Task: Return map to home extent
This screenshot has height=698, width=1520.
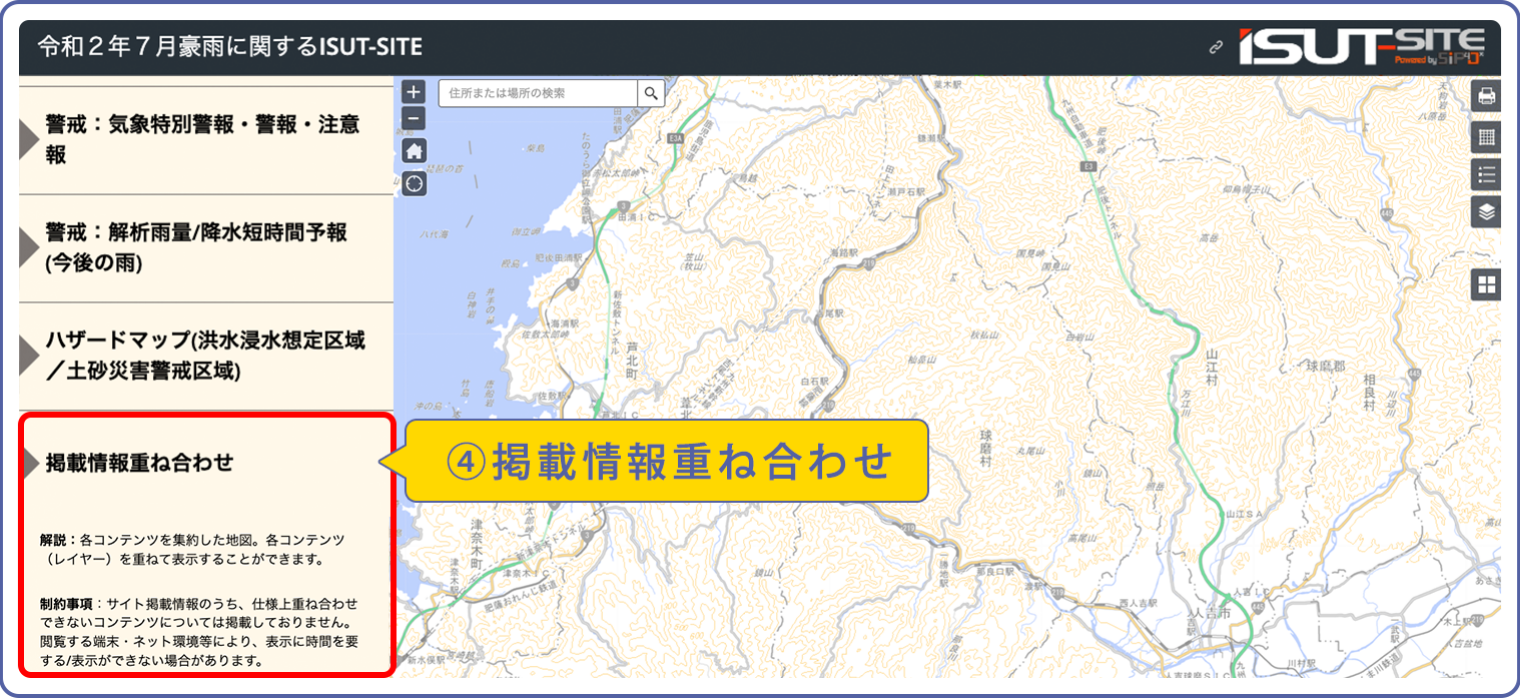Action: click(x=414, y=151)
